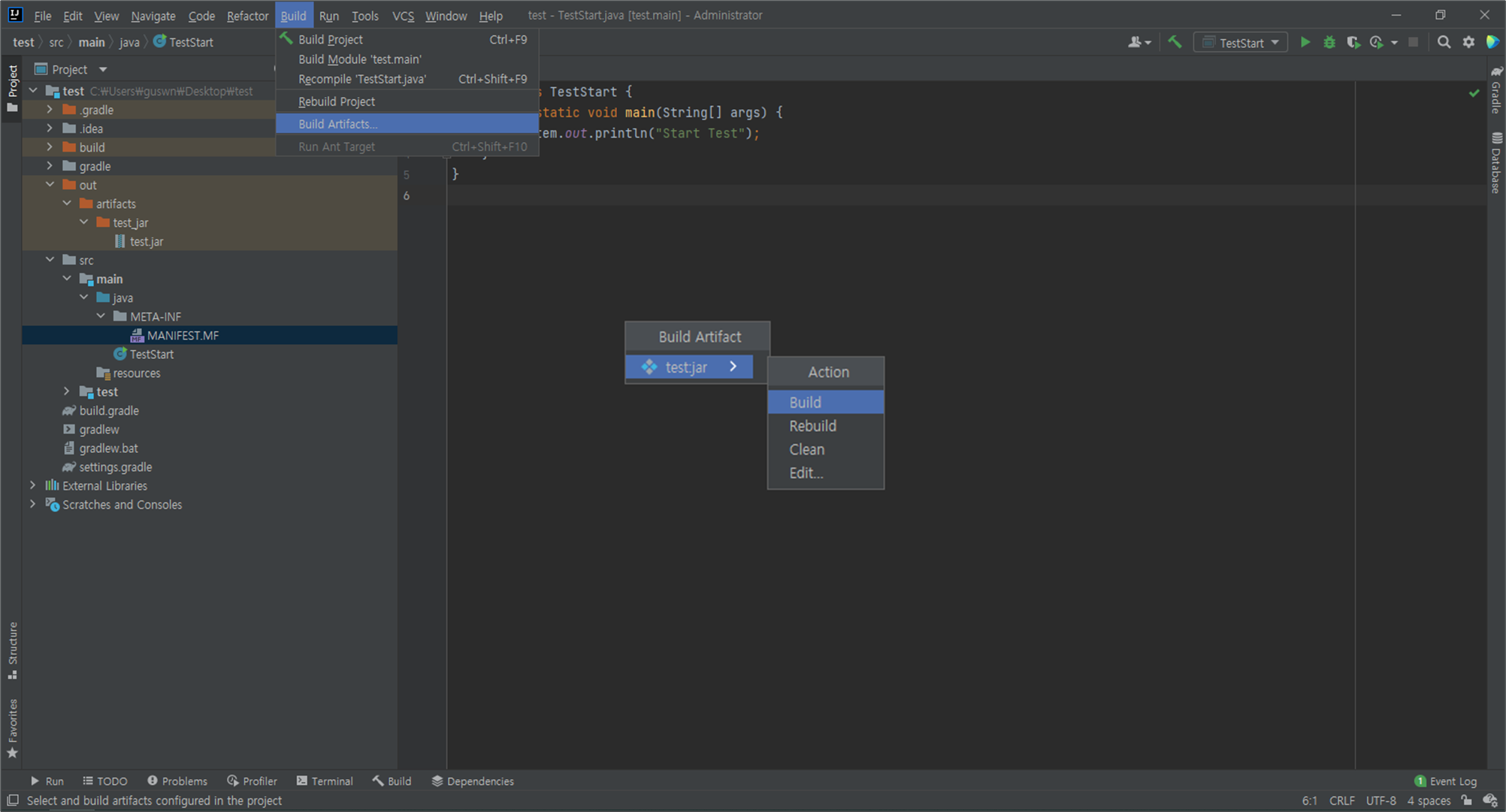The height and width of the screenshot is (812, 1506).
Task: Collapse the src folder
Action: [x=50, y=260]
